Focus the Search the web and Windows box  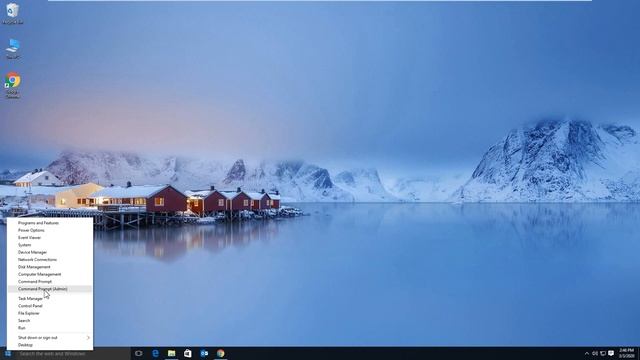73,353
